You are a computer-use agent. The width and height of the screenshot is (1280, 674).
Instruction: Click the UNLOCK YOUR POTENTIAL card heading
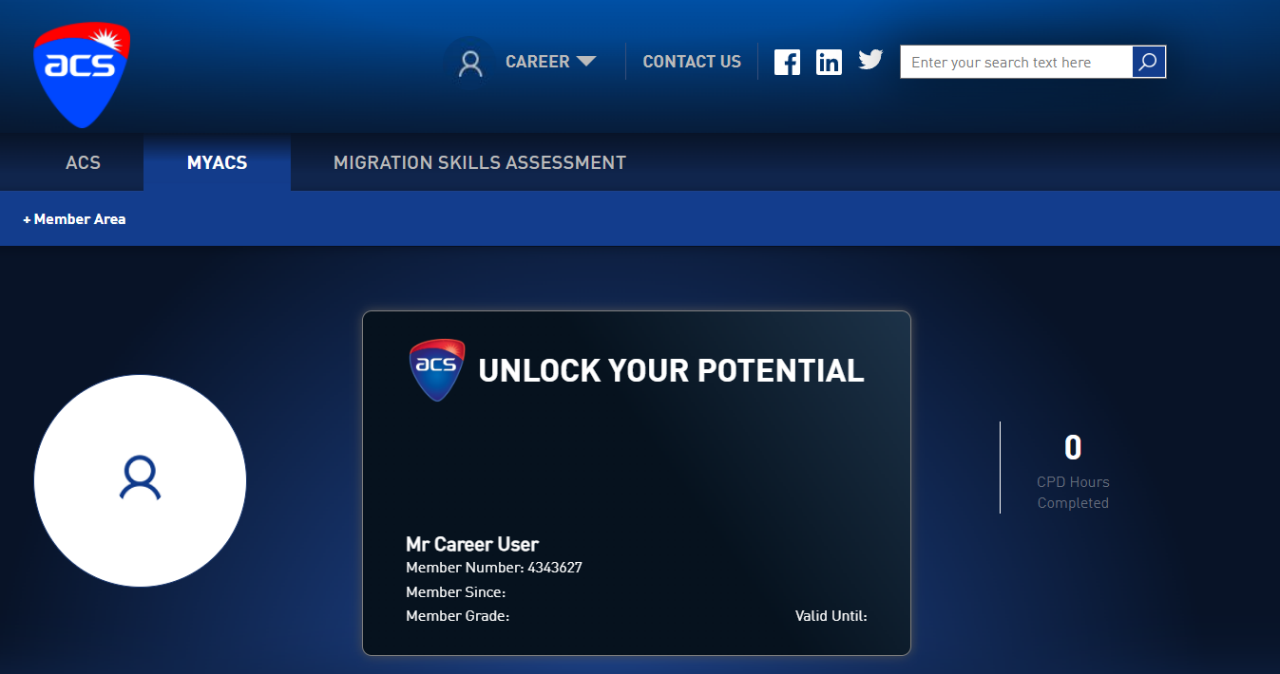[671, 371]
